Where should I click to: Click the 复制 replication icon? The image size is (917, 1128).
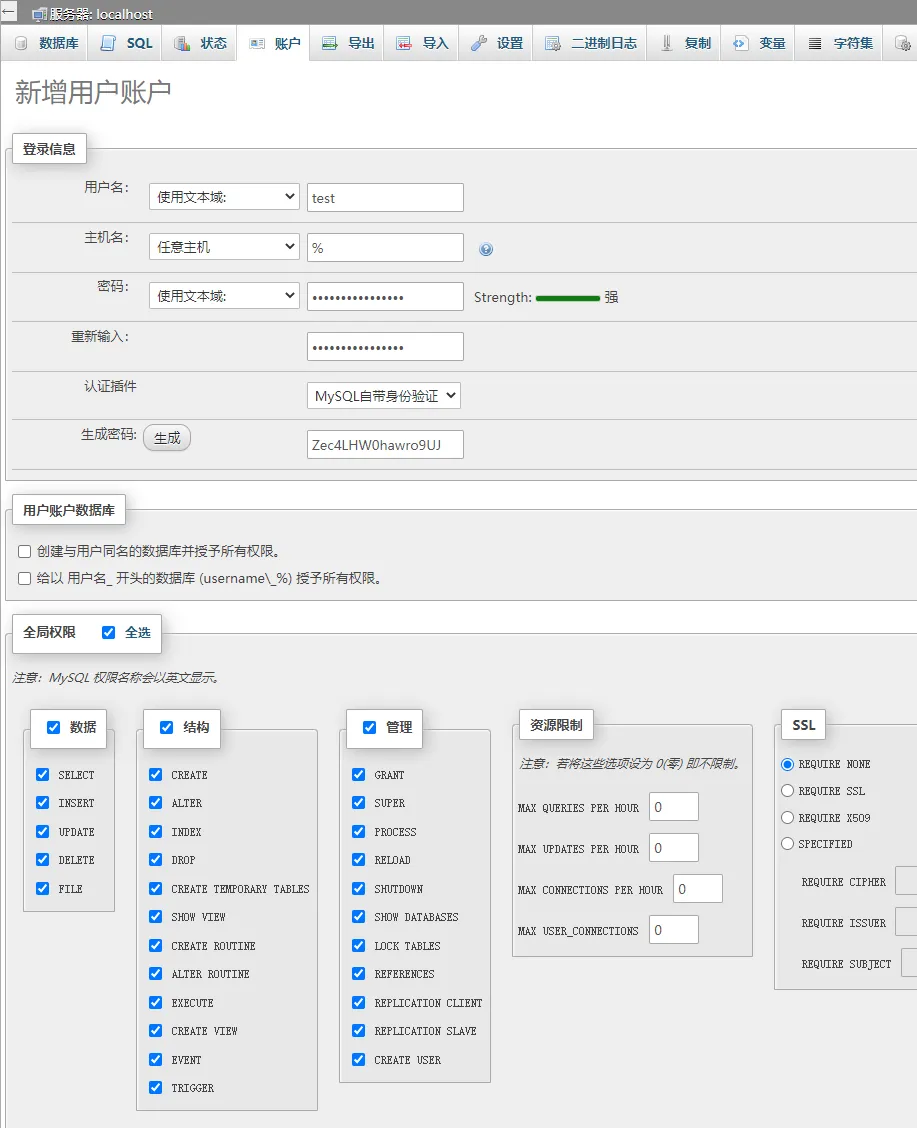click(x=667, y=43)
